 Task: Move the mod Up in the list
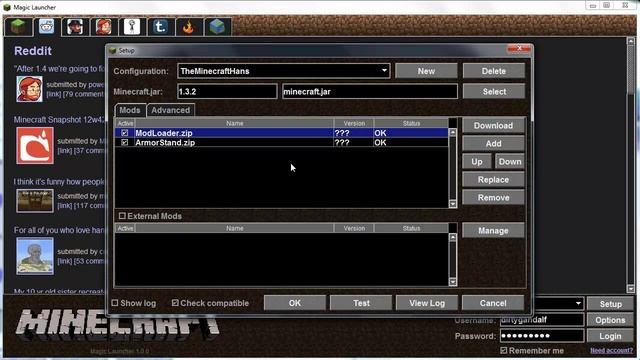[x=477, y=162]
